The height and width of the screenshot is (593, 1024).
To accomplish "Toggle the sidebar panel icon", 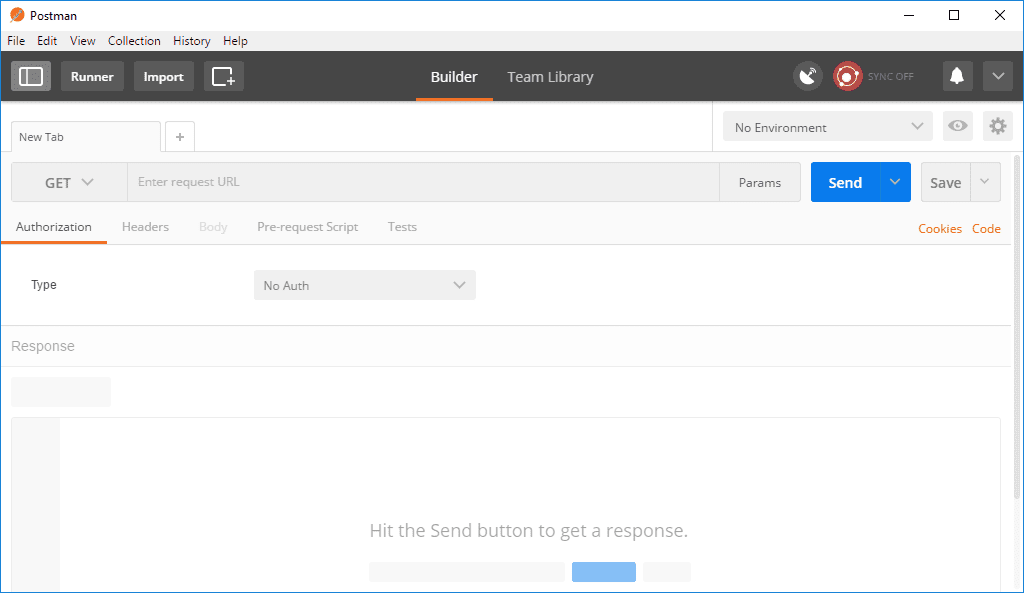I will click(x=31, y=76).
